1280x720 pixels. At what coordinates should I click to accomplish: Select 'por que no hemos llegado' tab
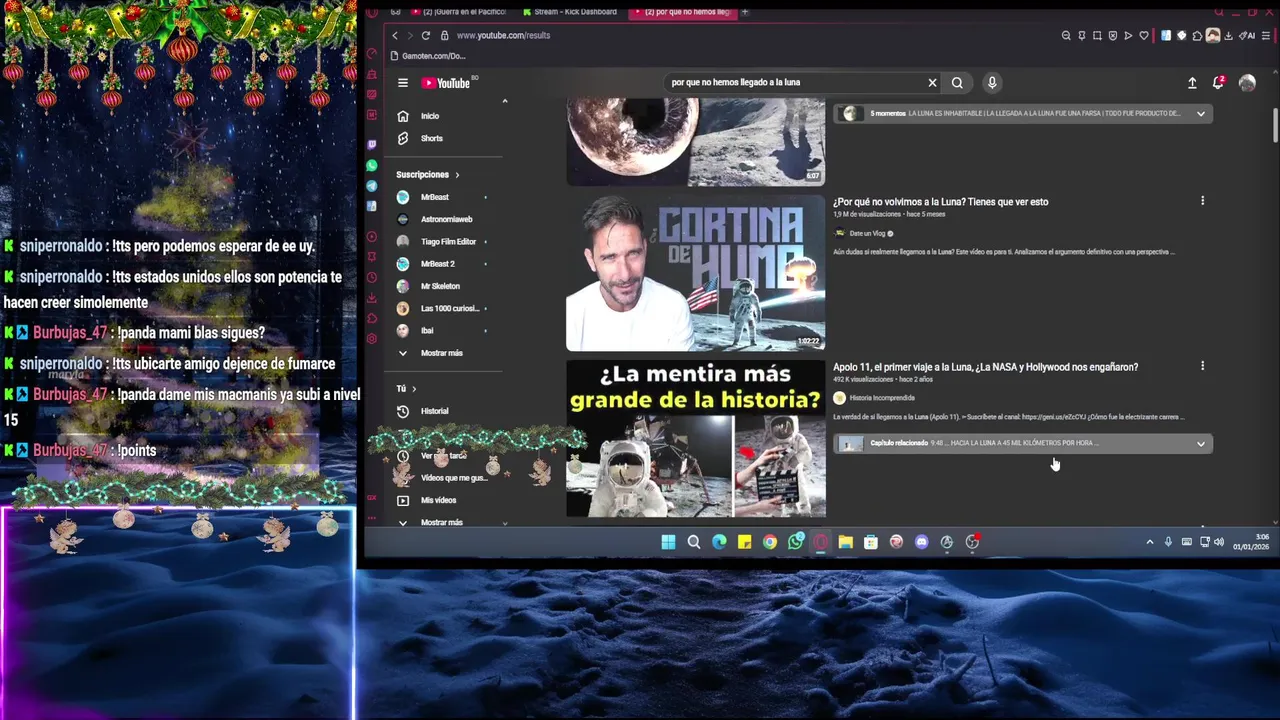[x=681, y=12]
